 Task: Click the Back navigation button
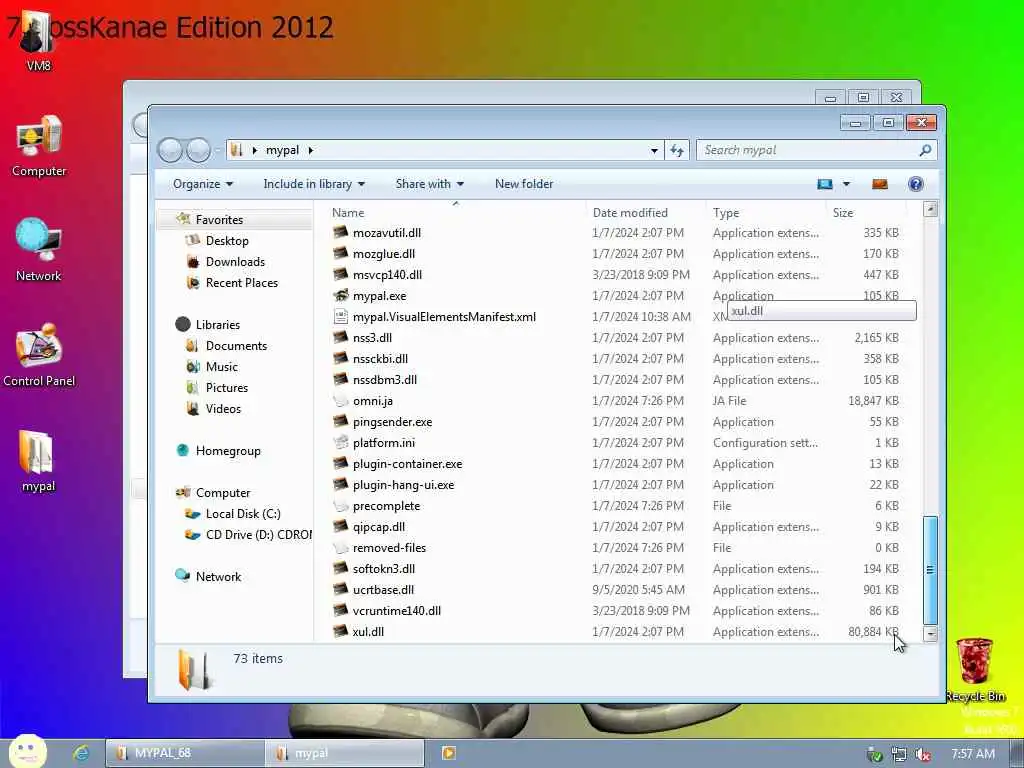click(x=170, y=150)
